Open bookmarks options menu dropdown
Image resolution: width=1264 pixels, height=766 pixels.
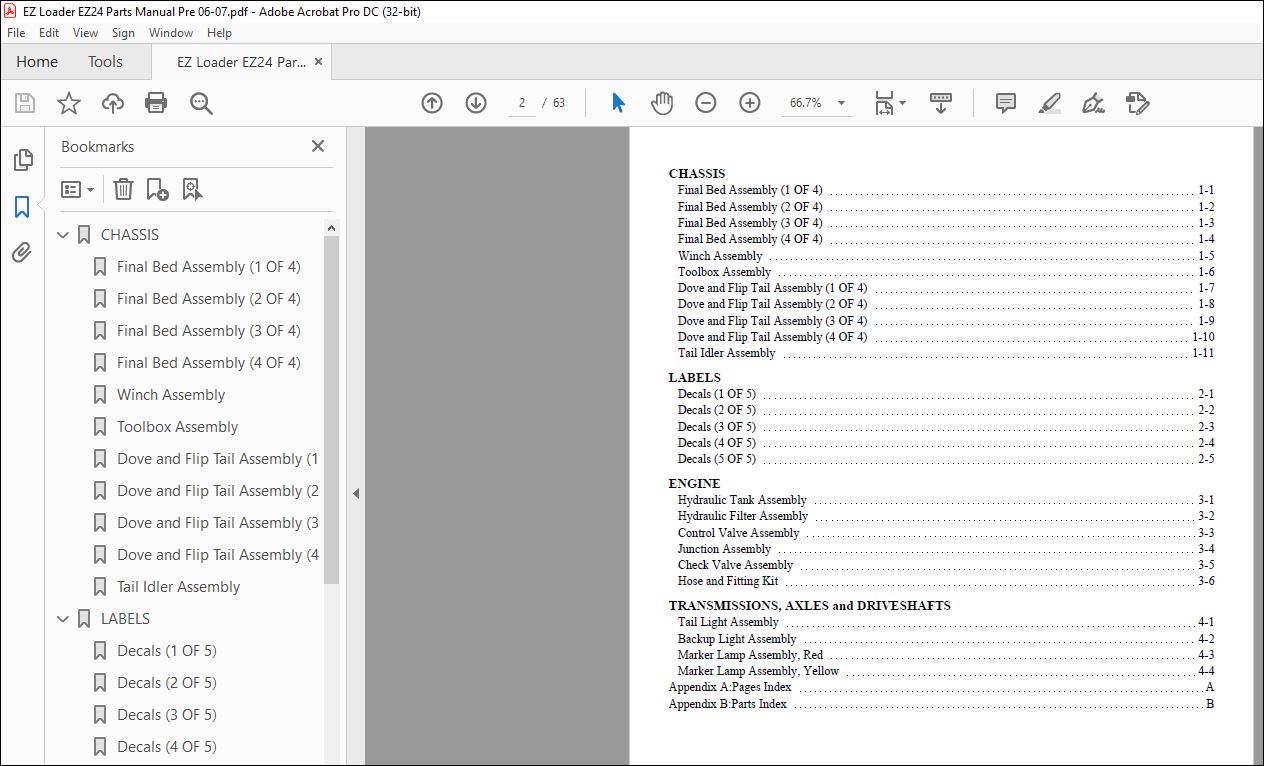[x=77, y=189]
